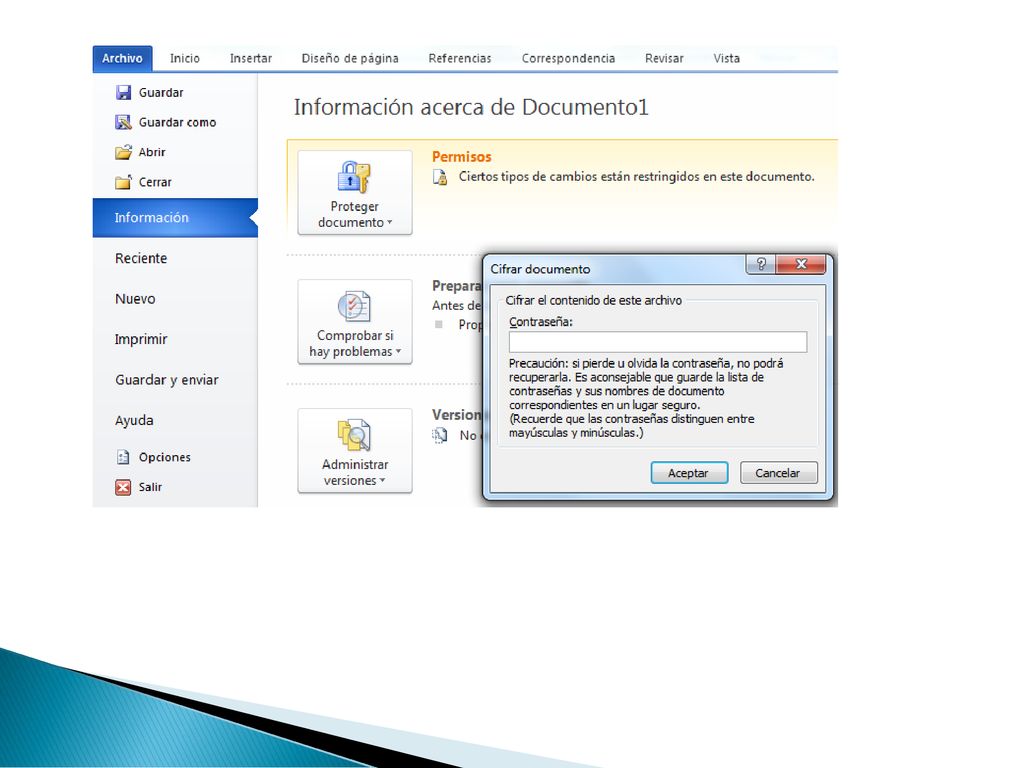Click the Guardar como icon
This screenshot has width=1024, height=768.
[x=123, y=122]
